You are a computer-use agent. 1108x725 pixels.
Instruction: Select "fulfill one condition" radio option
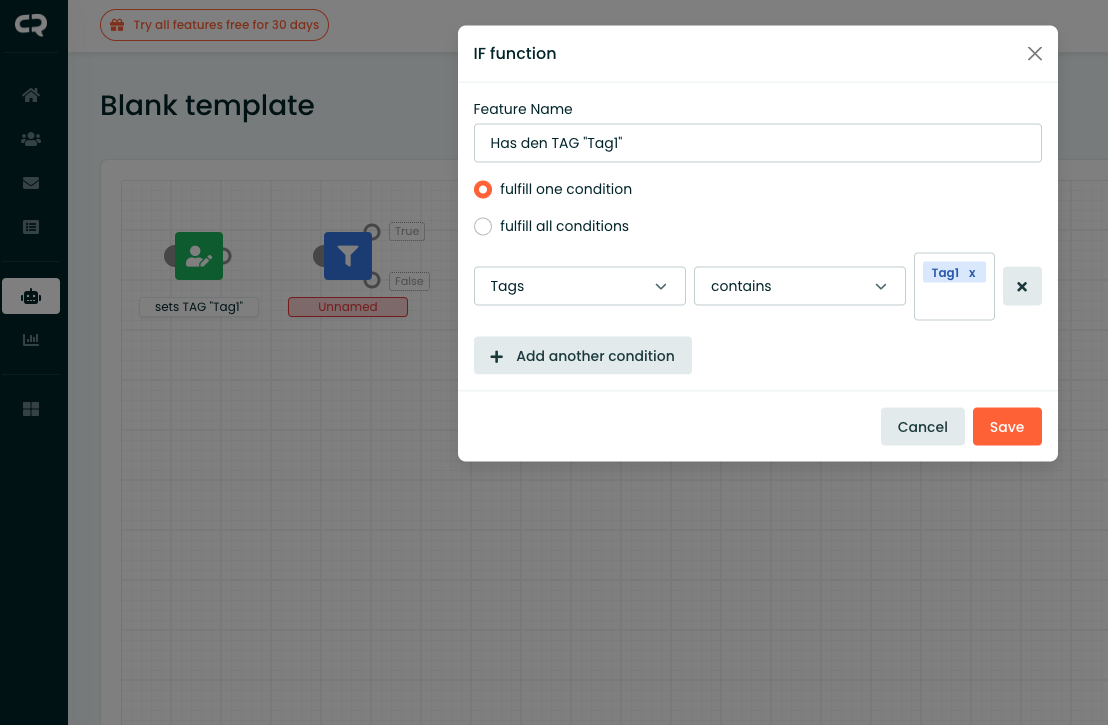tap(483, 189)
